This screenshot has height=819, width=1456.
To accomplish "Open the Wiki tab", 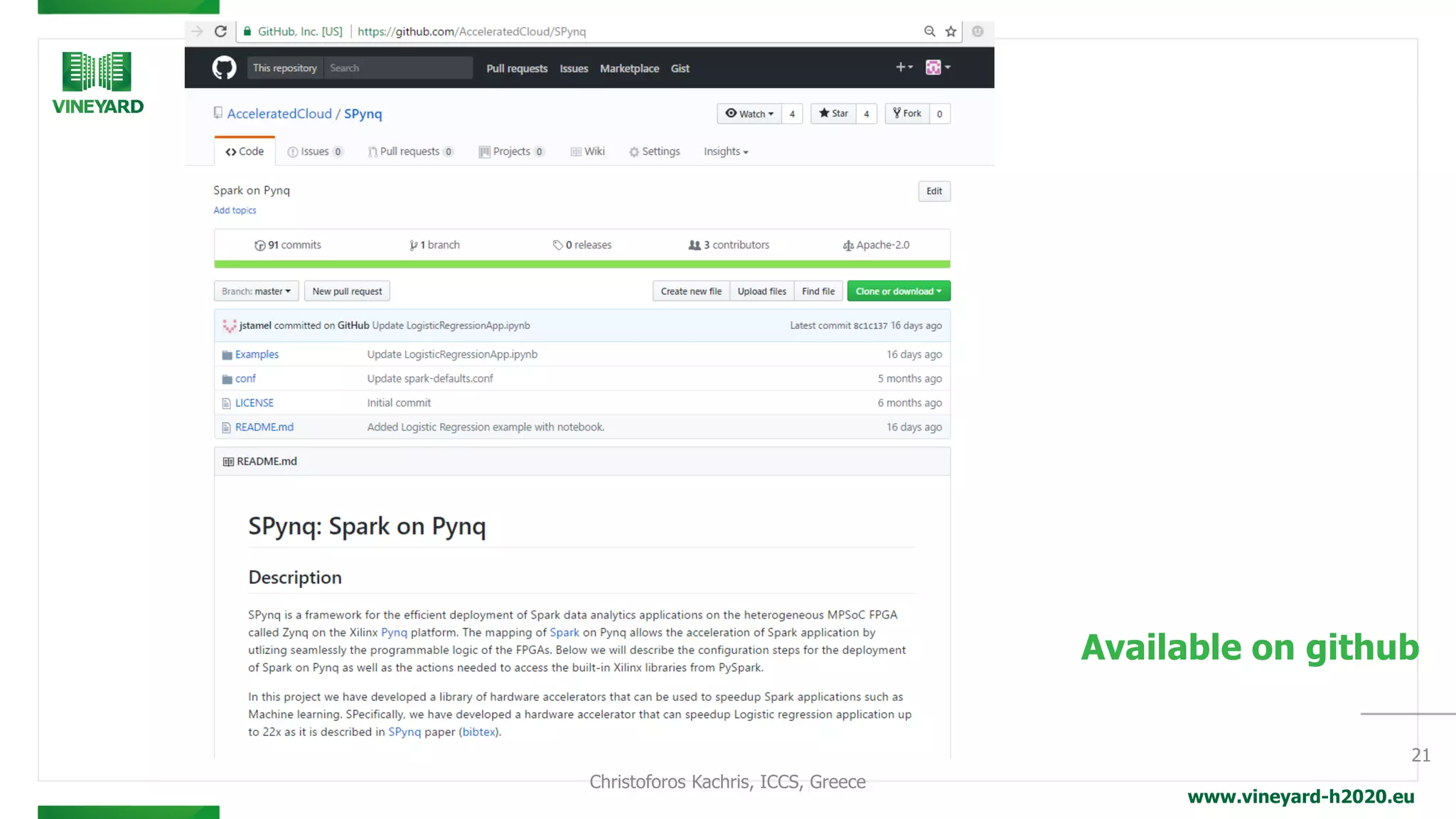I will (x=587, y=151).
